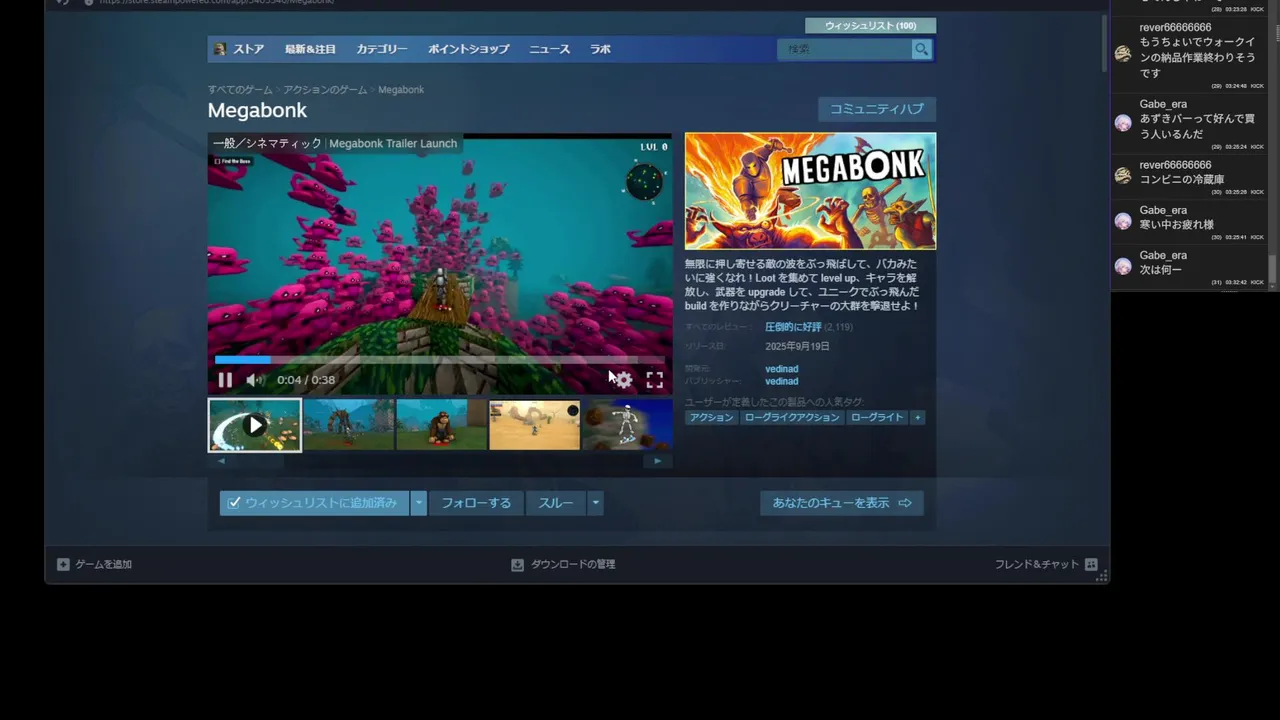Image resolution: width=1280 pixels, height=720 pixels.
Task: Open ダウンロードの管理 in the bottom bar
Action: [573, 564]
